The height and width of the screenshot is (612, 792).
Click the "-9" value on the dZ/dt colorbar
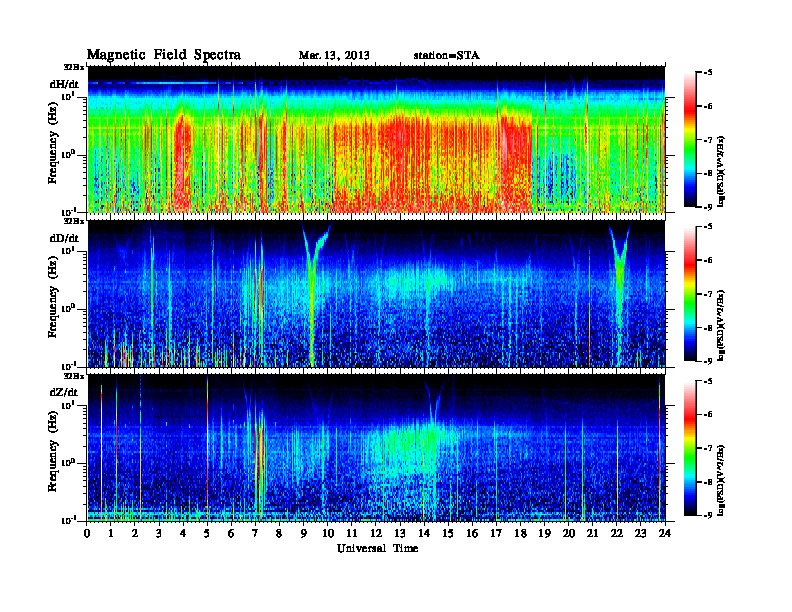tap(707, 515)
